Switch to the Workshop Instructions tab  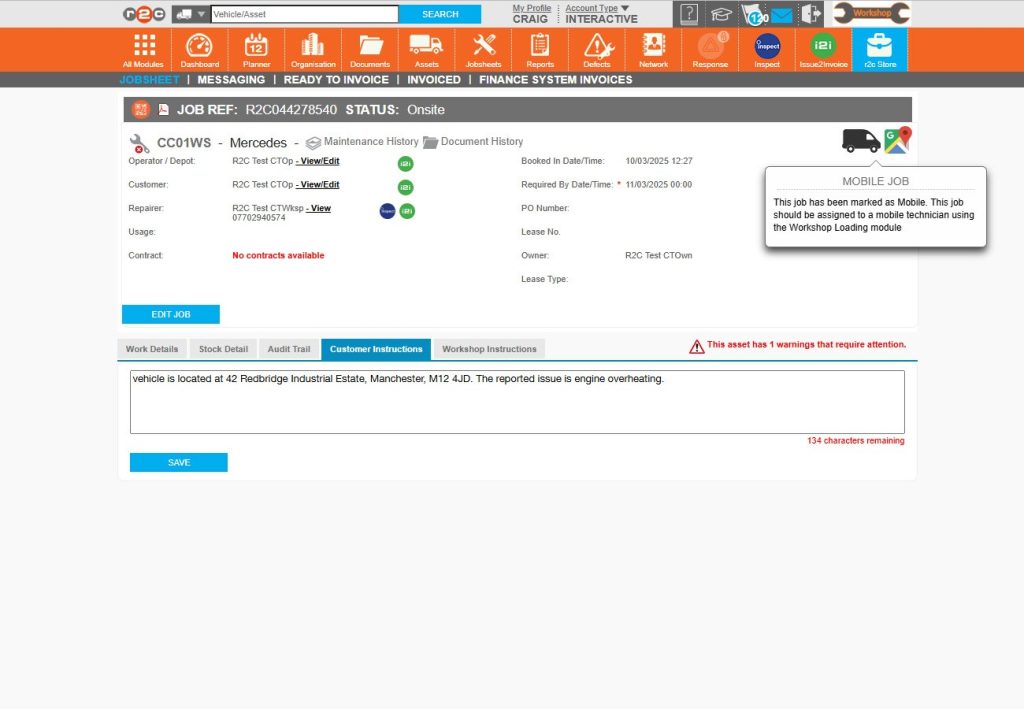coord(489,349)
